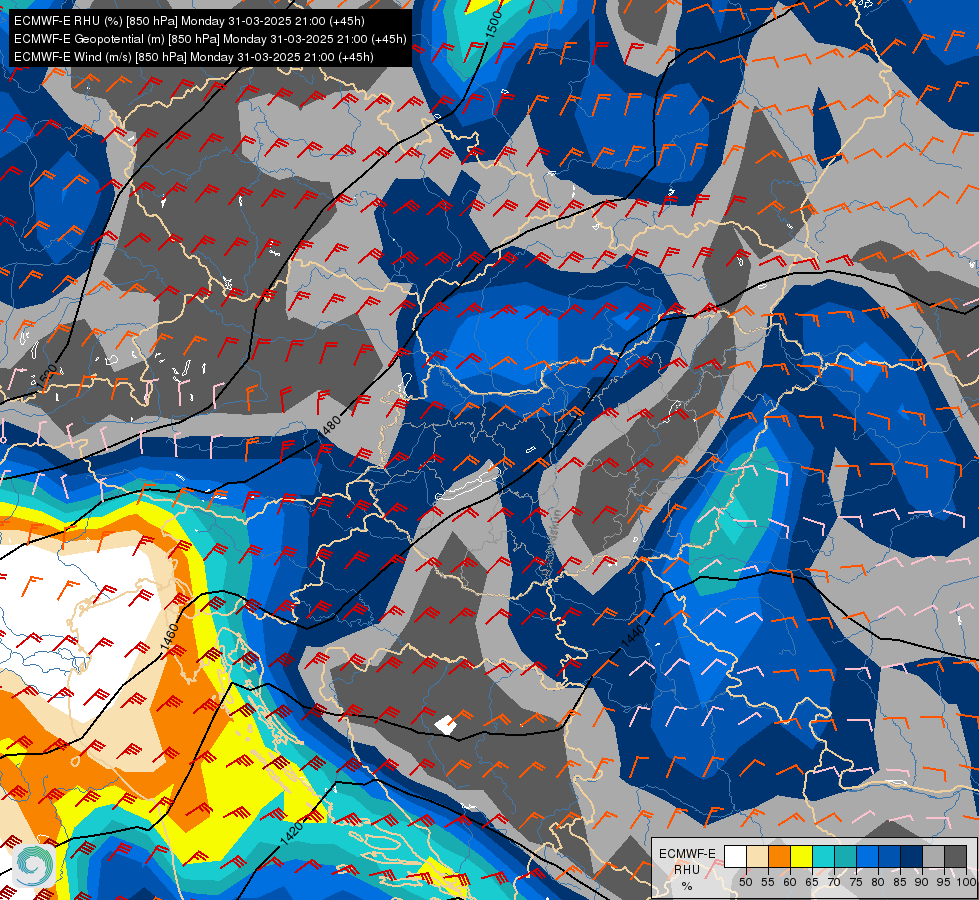
Task: Click the legend tick label 100
Action: pyautogui.click(x=967, y=882)
